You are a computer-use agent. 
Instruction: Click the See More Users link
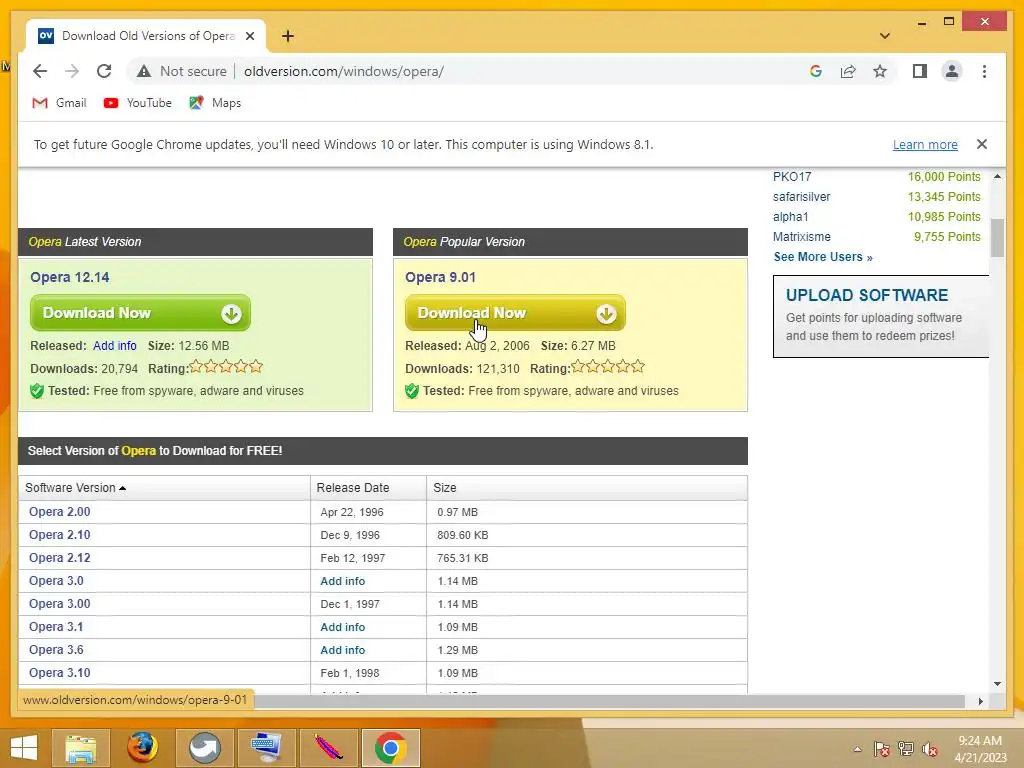tap(823, 257)
